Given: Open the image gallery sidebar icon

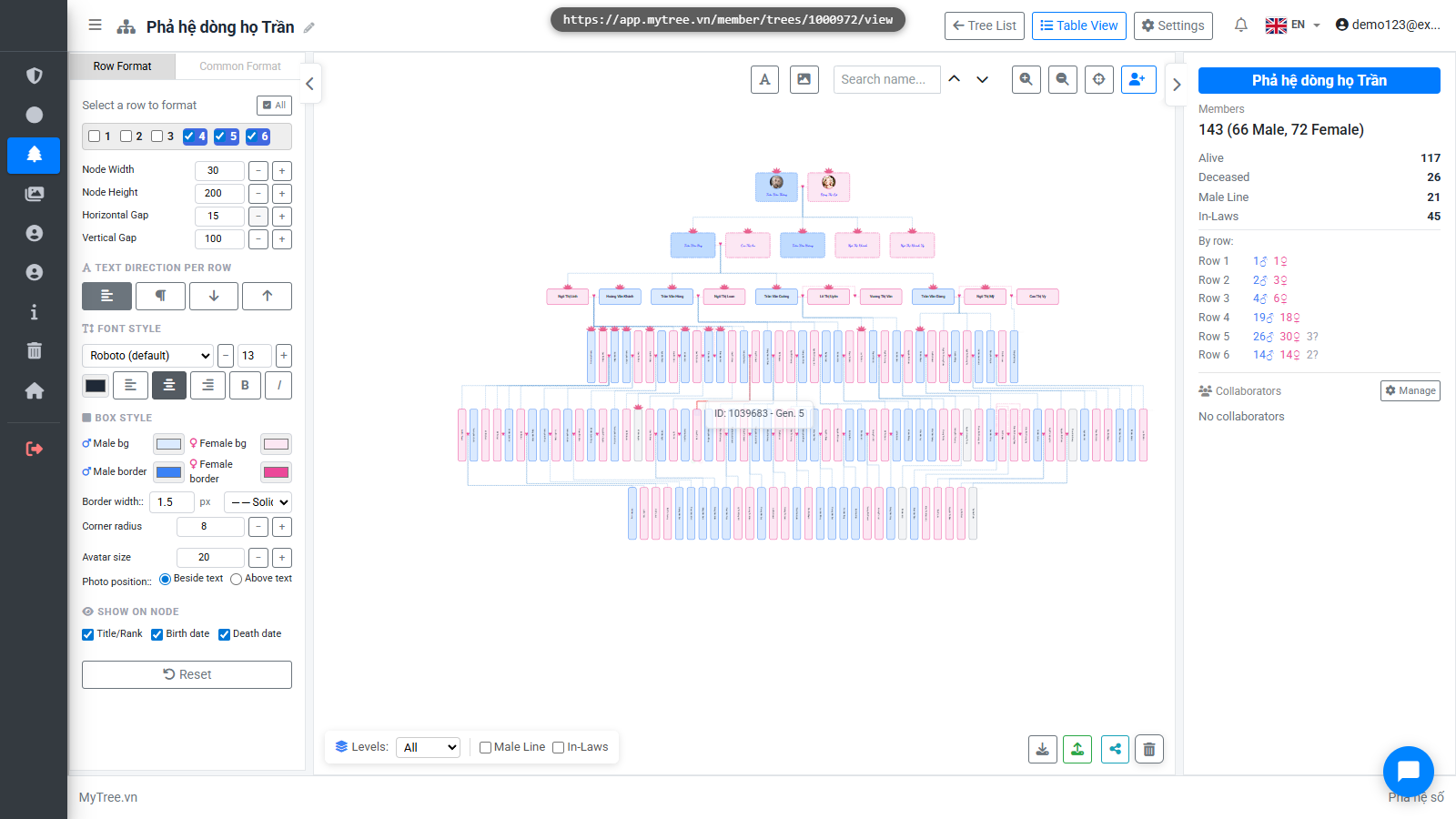Looking at the screenshot, I should 35,194.
